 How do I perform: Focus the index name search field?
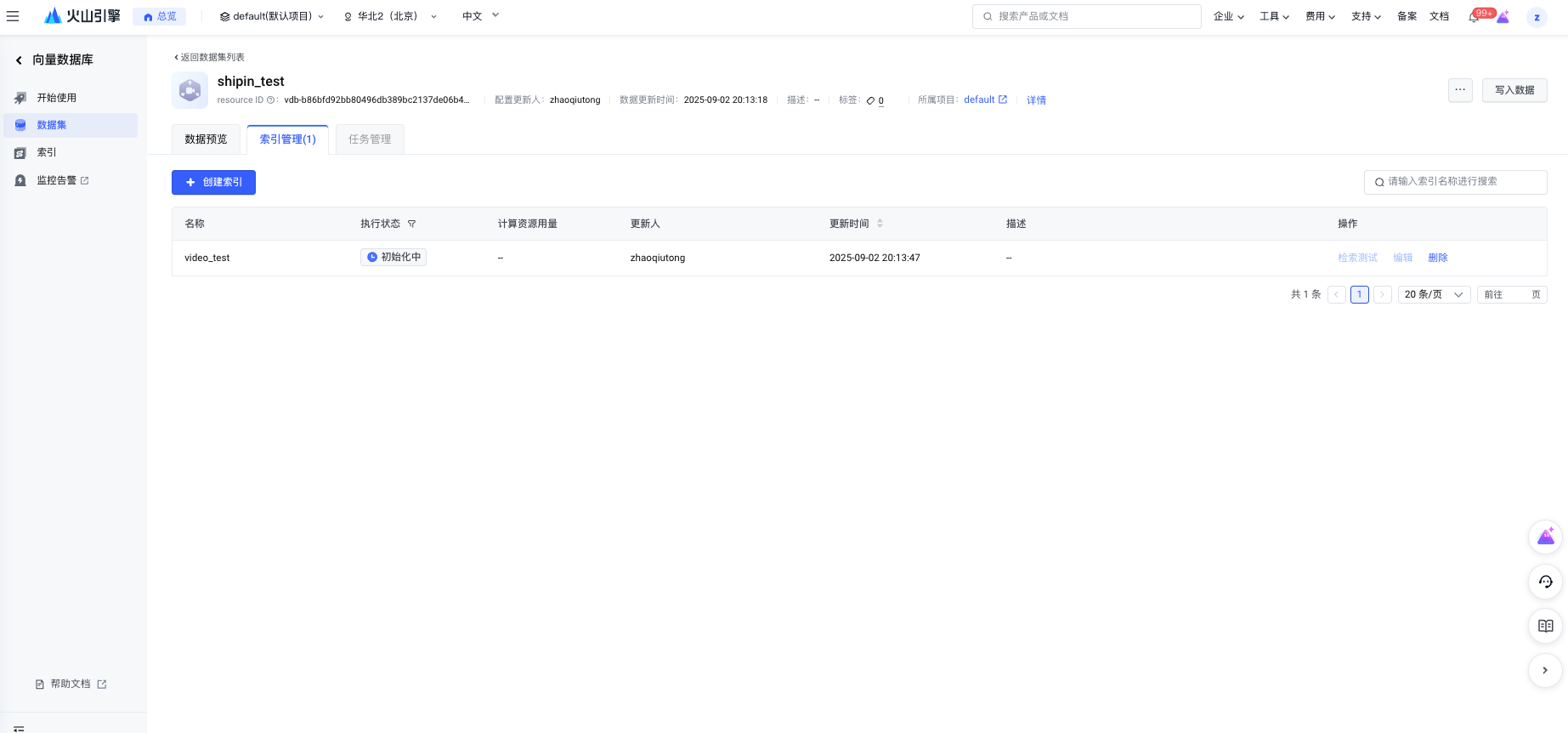(1455, 182)
